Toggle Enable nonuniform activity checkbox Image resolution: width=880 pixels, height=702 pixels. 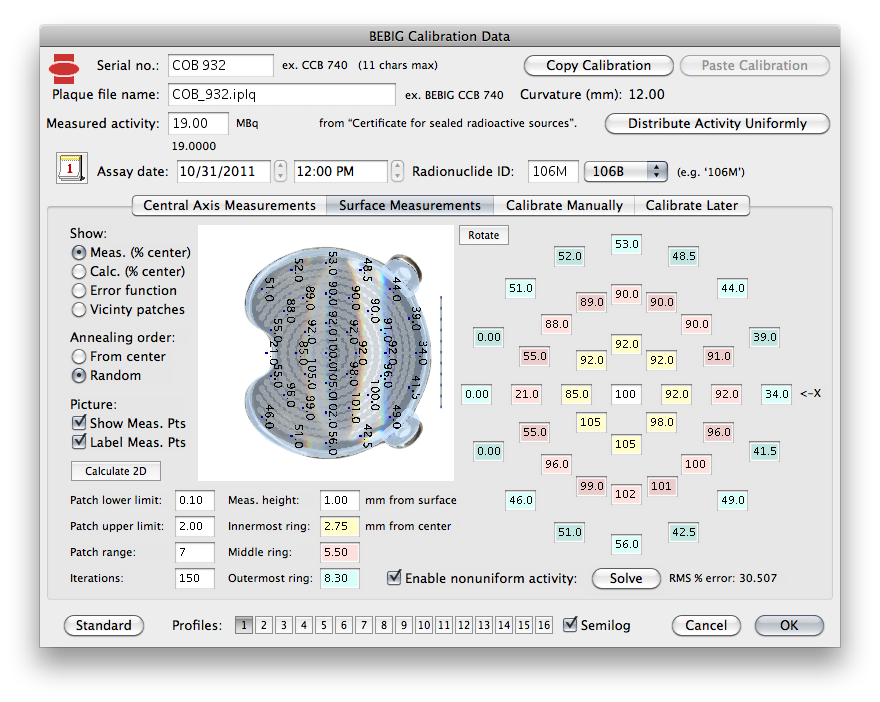tap(395, 577)
